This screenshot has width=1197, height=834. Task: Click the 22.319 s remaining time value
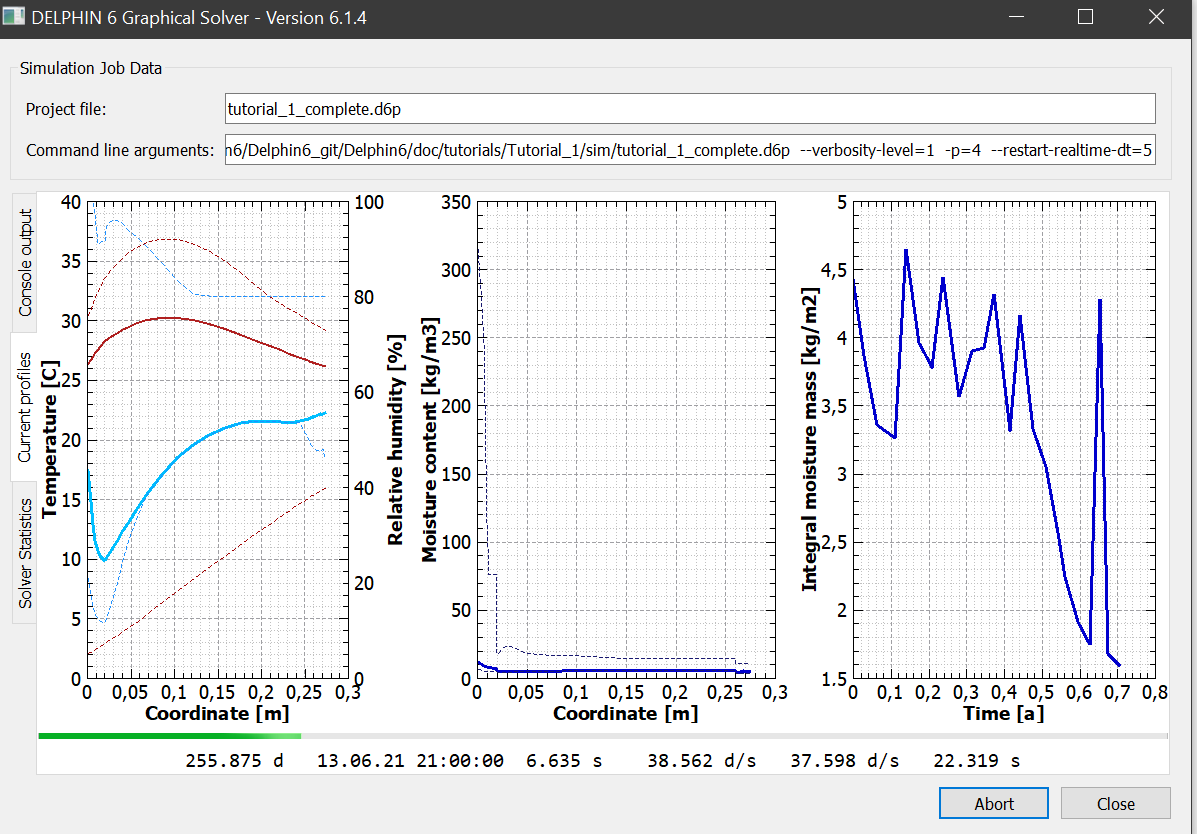point(976,761)
